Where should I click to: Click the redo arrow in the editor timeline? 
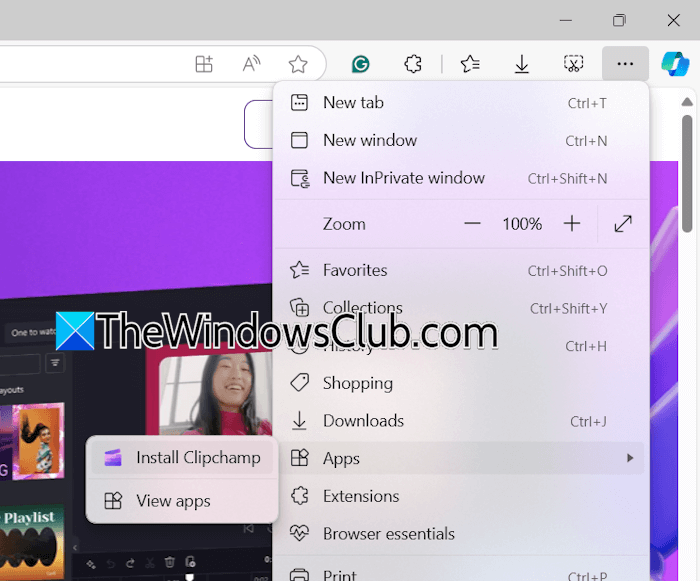tap(130, 563)
